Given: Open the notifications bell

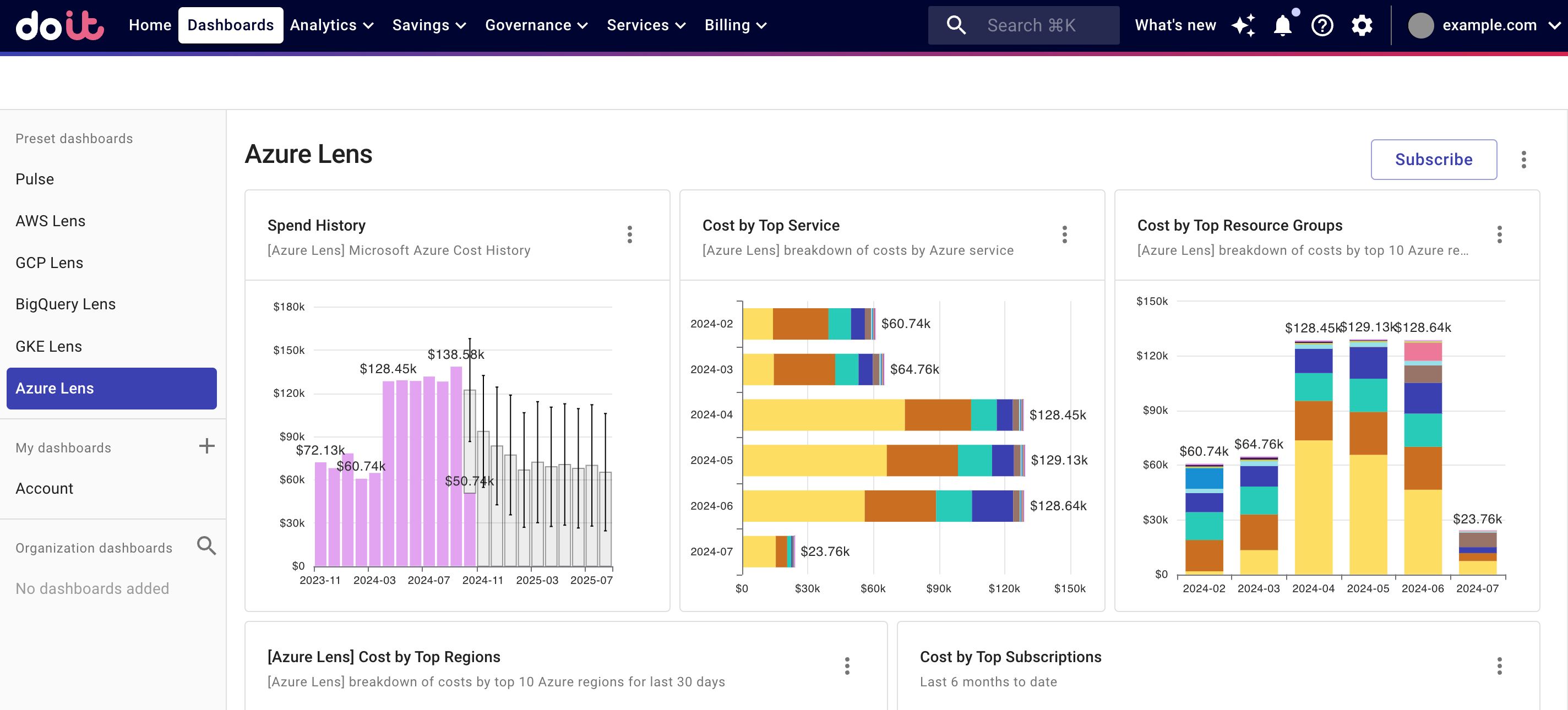Looking at the screenshot, I should click(1282, 25).
